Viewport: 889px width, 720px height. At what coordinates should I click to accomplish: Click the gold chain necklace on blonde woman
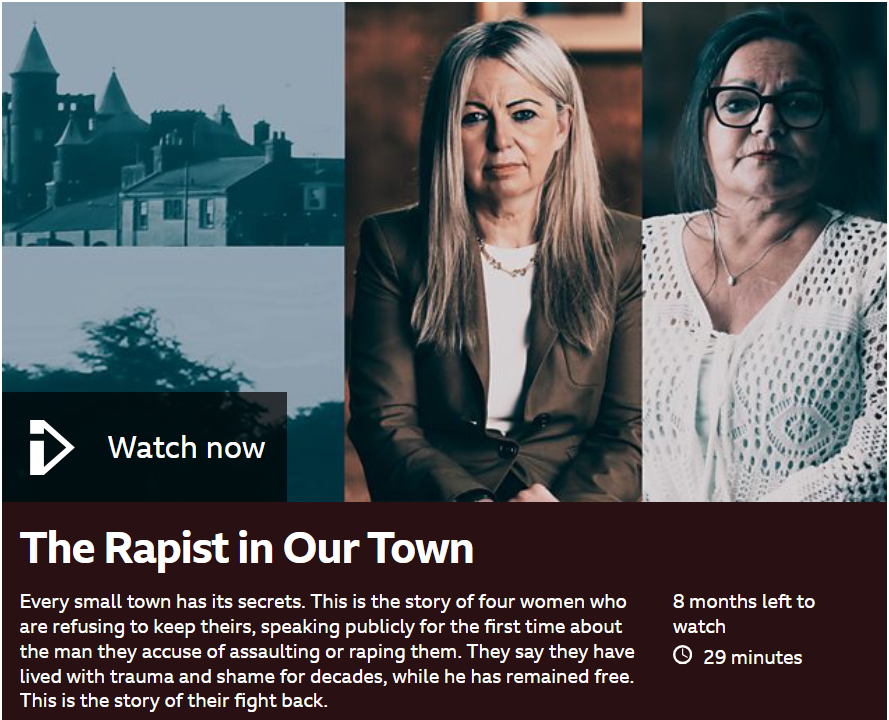pos(506,260)
